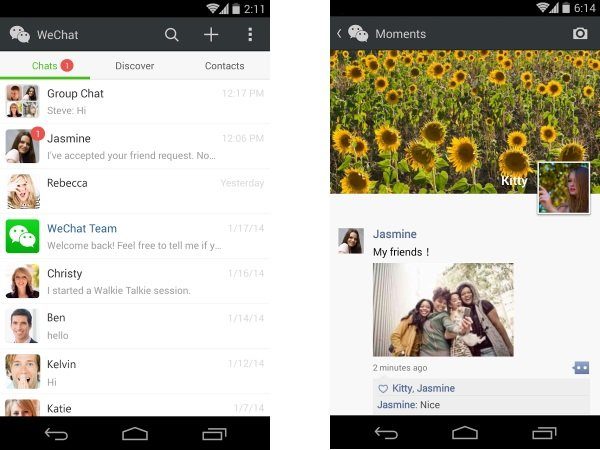
Task: Tap Kitty's profile picture on cover
Action: point(564,188)
